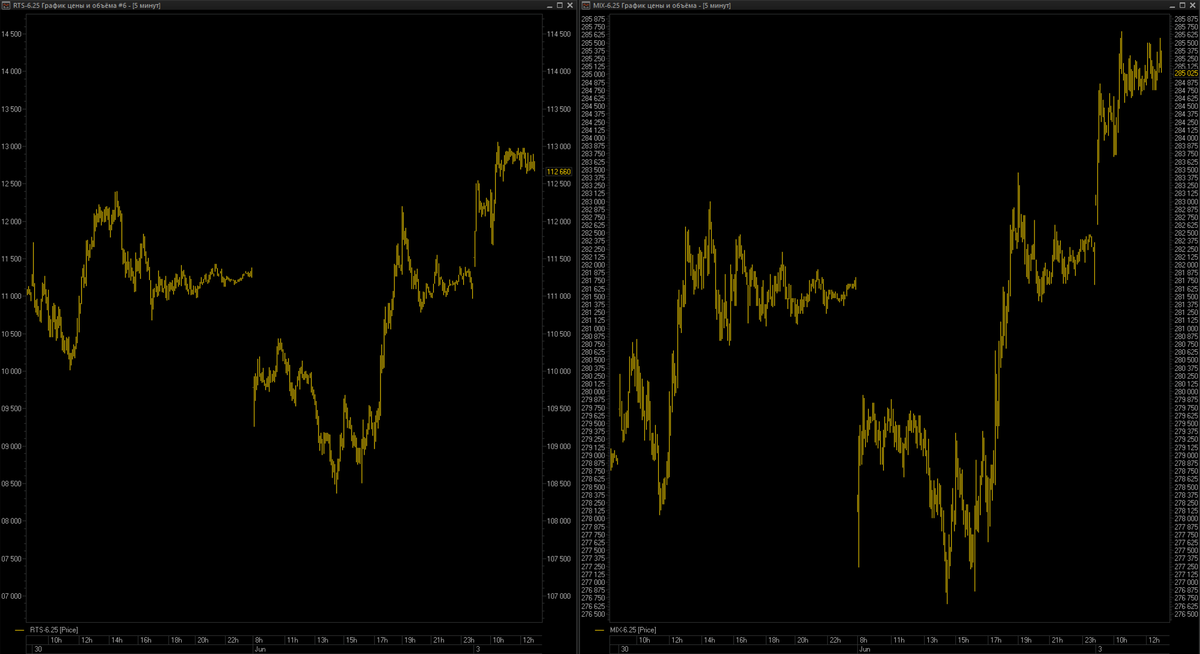The image size is (1200, 654).
Task: Close the MIX-6.25 chart window
Action: coord(1191,5)
